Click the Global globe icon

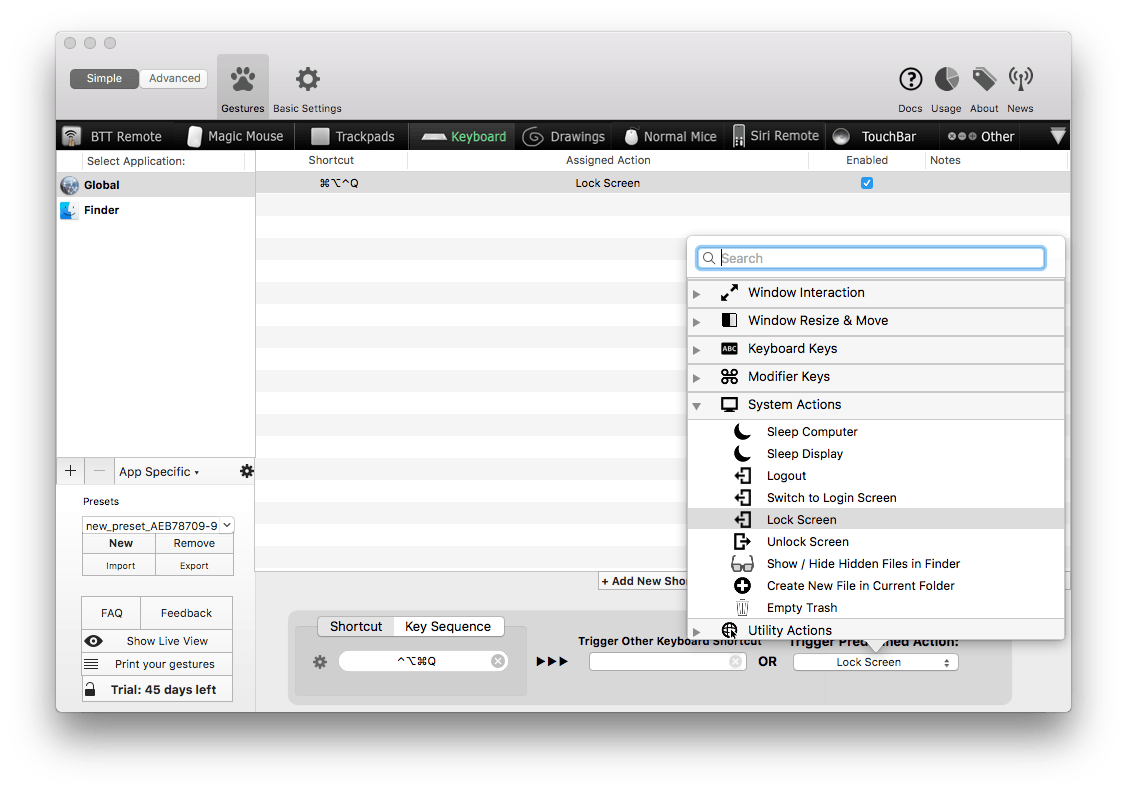pyautogui.click(x=70, y=185)
